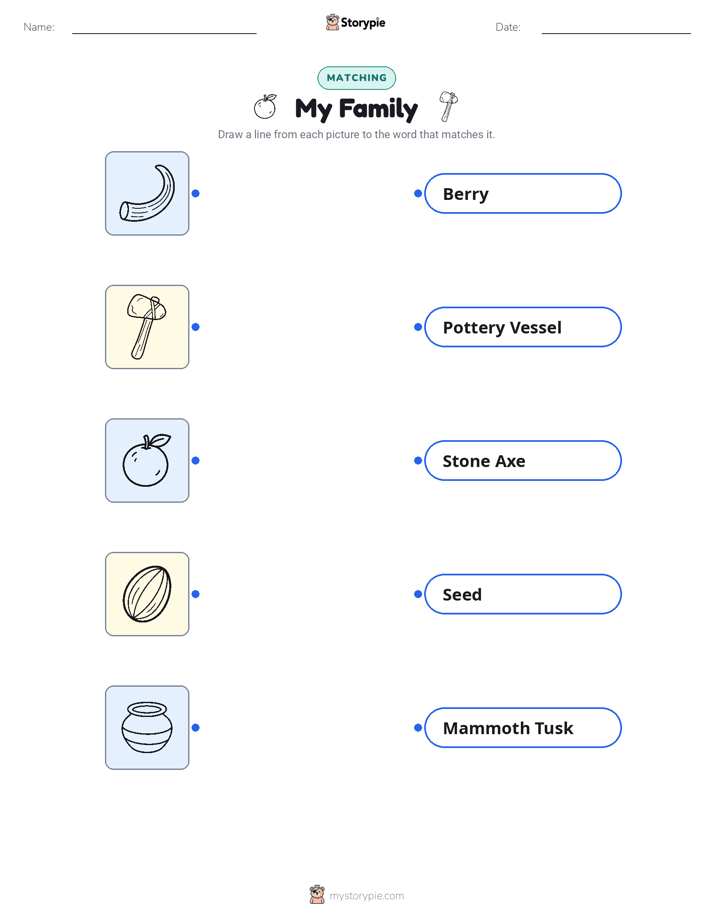The image size is (714, 924).
Task: Click the Mammoth Tusk word box
Action: 523,728
